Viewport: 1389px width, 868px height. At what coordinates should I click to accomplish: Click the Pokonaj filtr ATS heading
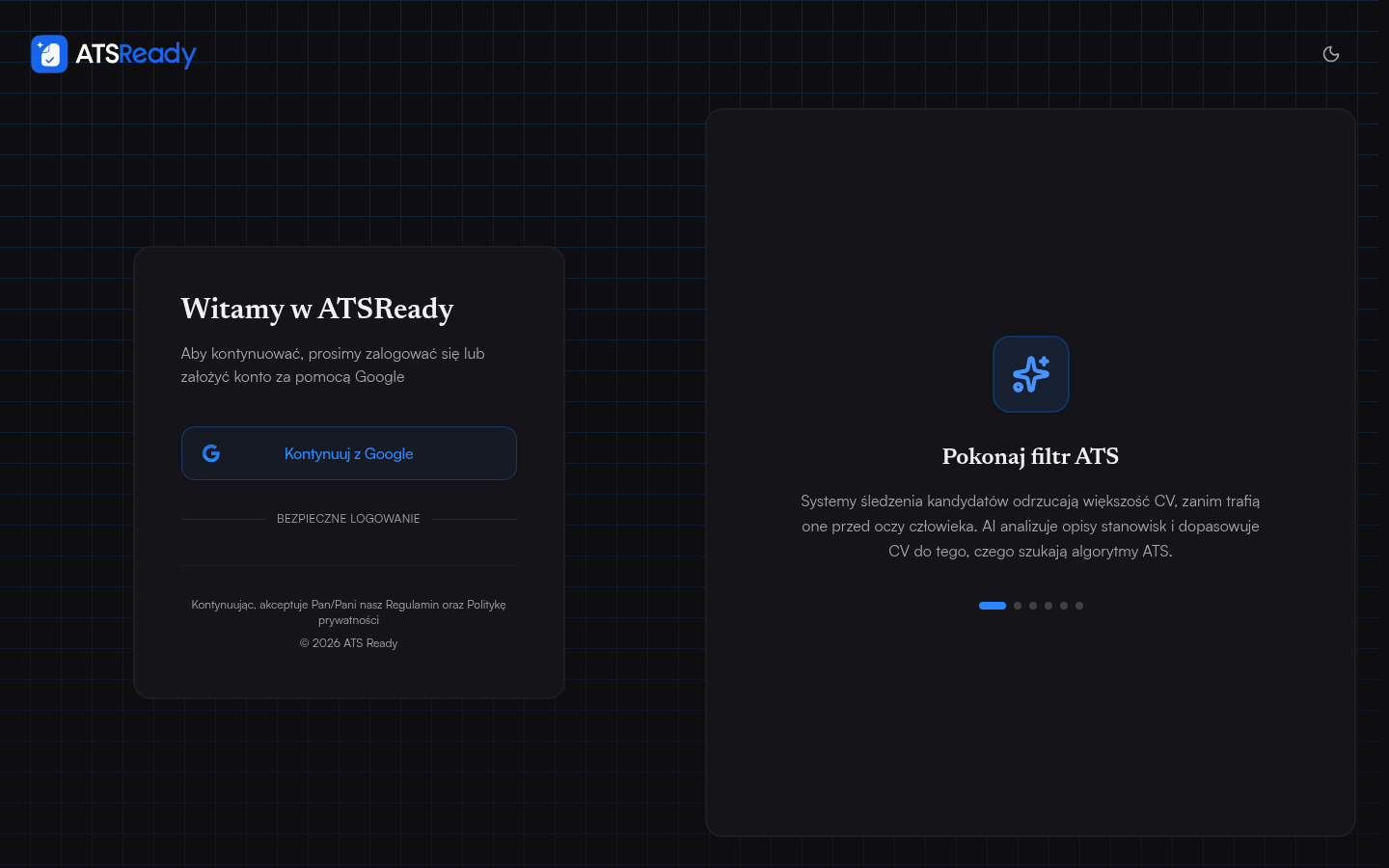(1030, 456)
